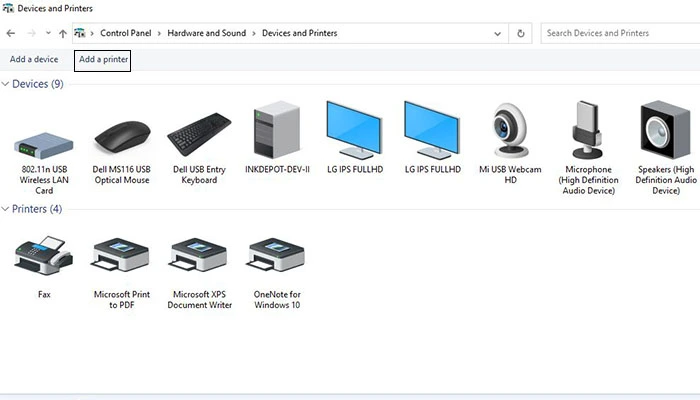Viewport: 700px width, 400px height.
Task: Navigate to Hardware and Sound breadcrumb
Action: (207, 33)
